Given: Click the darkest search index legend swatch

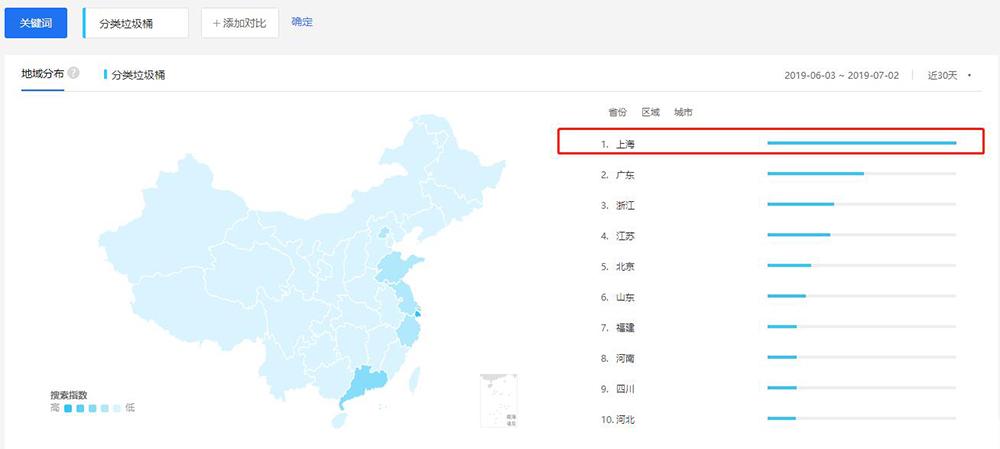Looking at the screenshot, I should [68, 408].
